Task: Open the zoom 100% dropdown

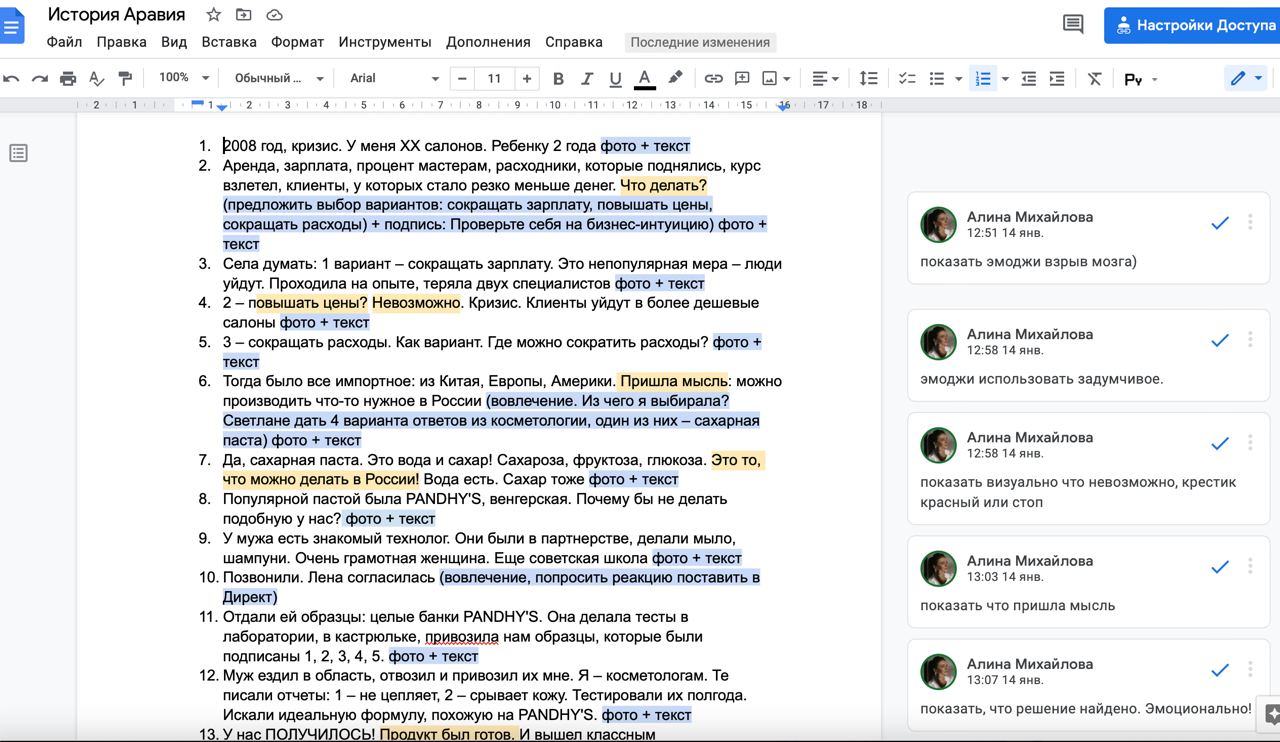Action: (x=184, y=78)
